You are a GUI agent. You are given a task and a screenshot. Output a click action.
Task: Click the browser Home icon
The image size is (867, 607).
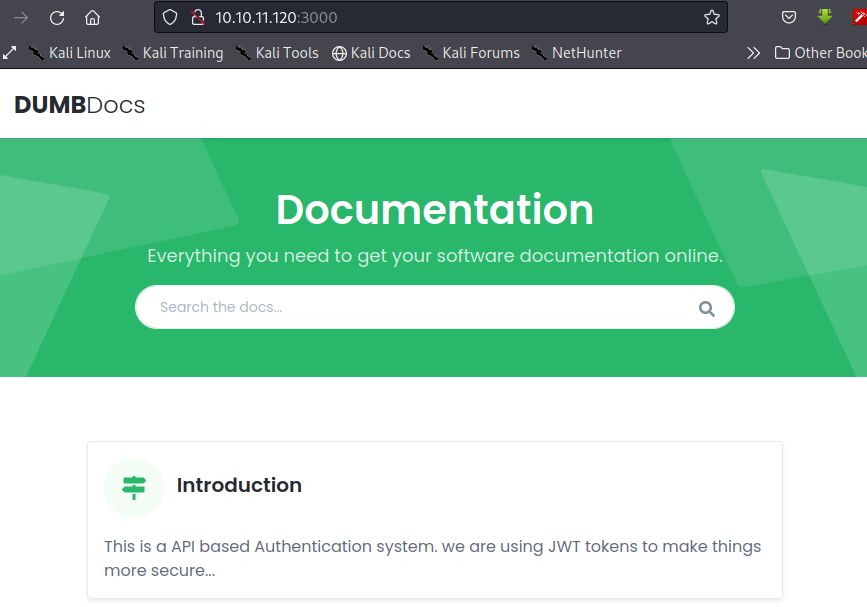[x=92, y=17]
